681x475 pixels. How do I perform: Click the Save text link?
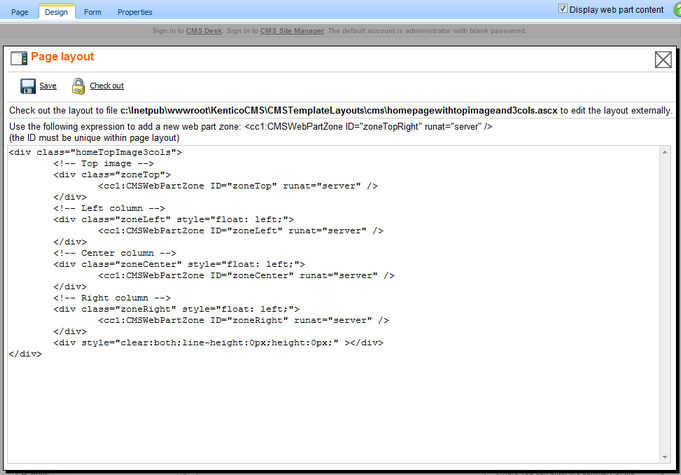[48, 87]
